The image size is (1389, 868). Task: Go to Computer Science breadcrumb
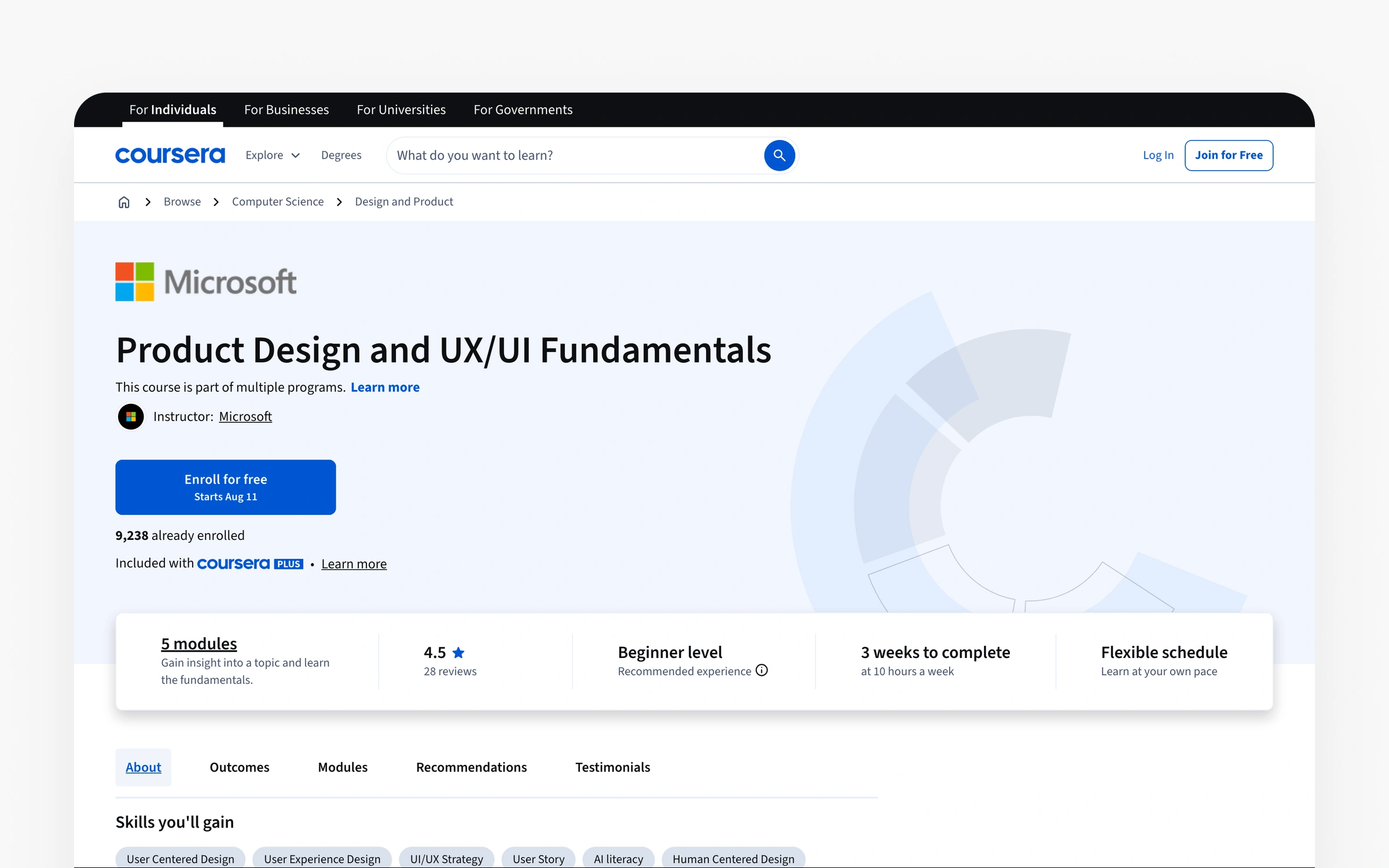278,201
